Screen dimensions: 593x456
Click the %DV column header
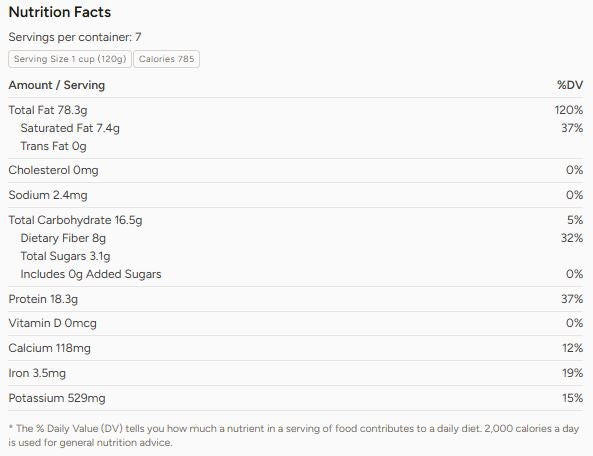coord(570,85)
